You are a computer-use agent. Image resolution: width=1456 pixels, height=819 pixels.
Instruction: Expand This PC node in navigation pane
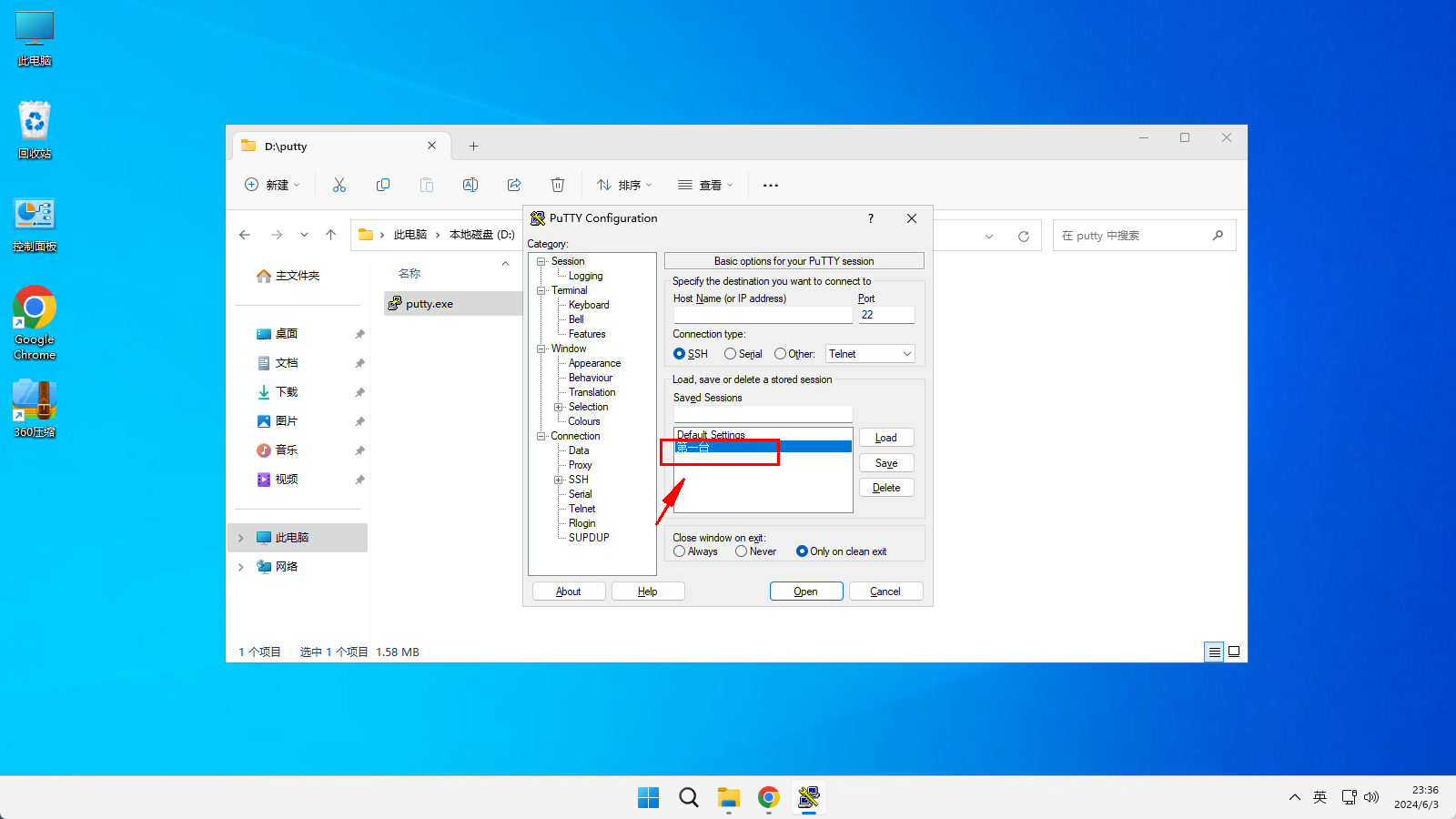(241, 538)
